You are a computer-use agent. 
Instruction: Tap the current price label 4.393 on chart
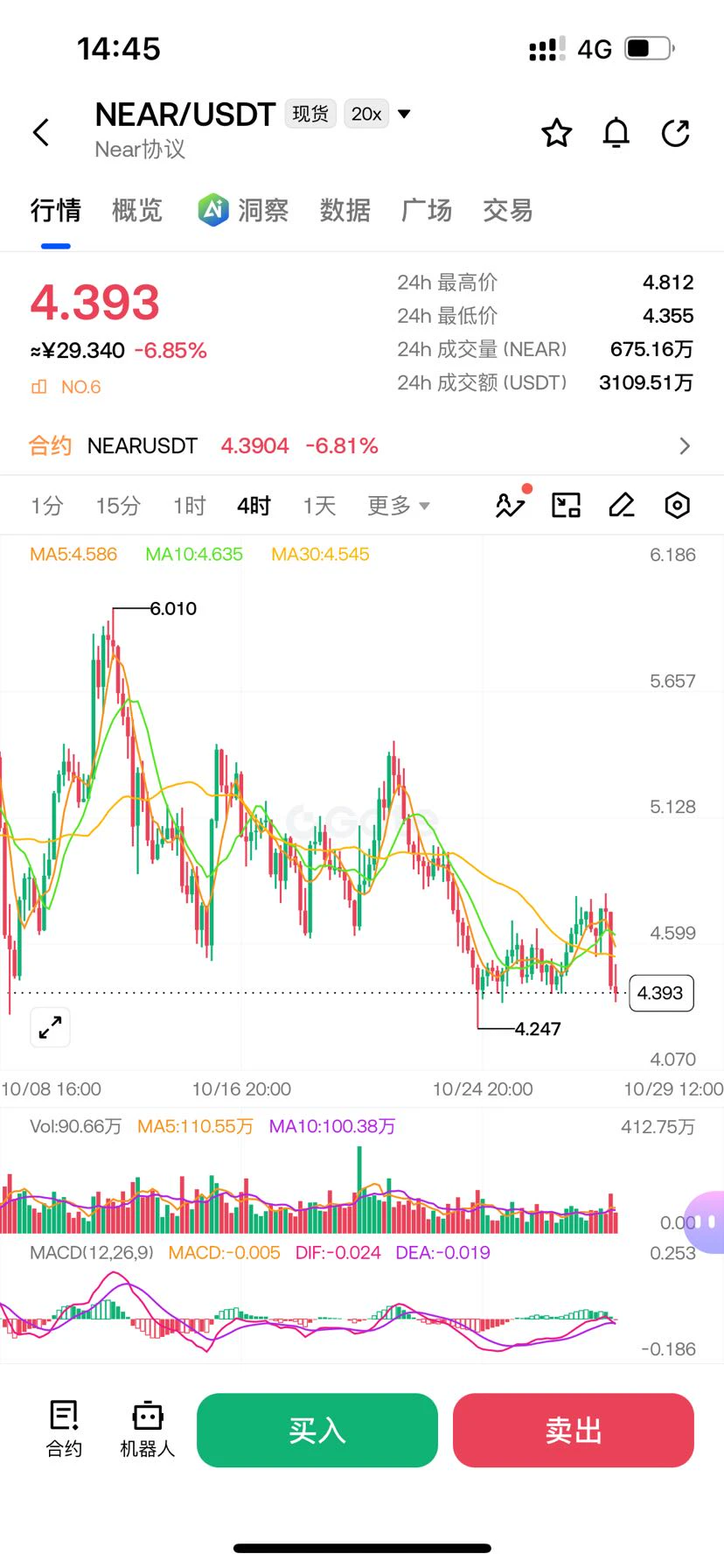coord(660,993)
